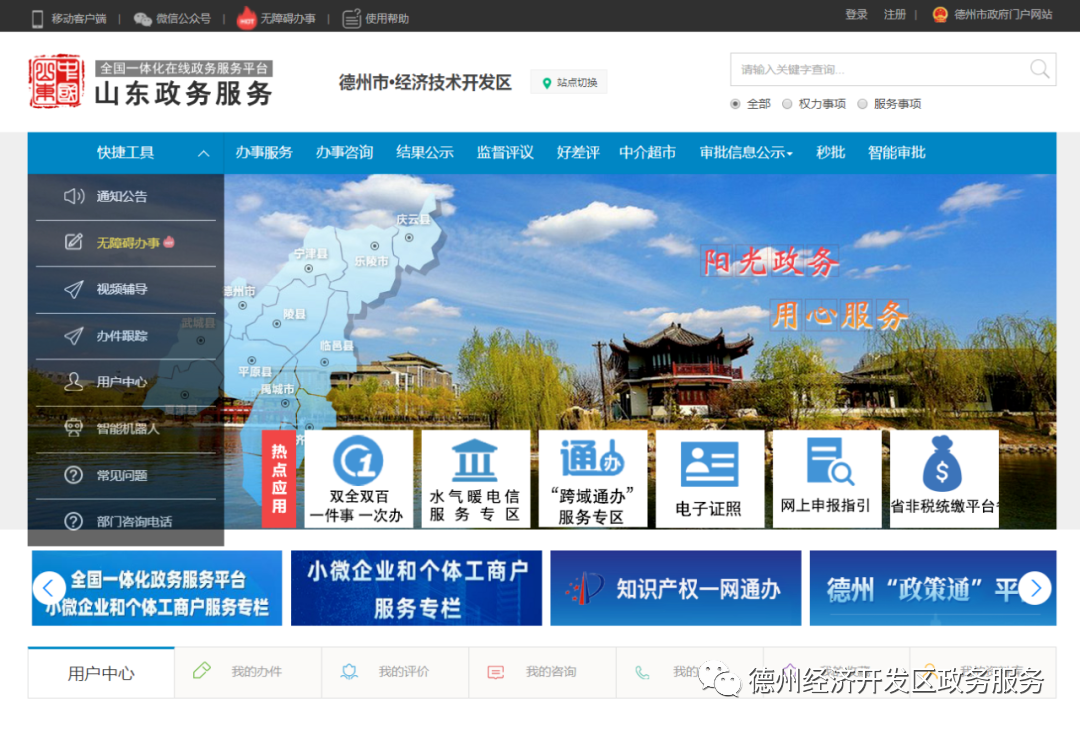The height and width of the screenshot is (729, 1080).
Task: Open the 好差评 menu item
Action: click(x=578, y=153)
